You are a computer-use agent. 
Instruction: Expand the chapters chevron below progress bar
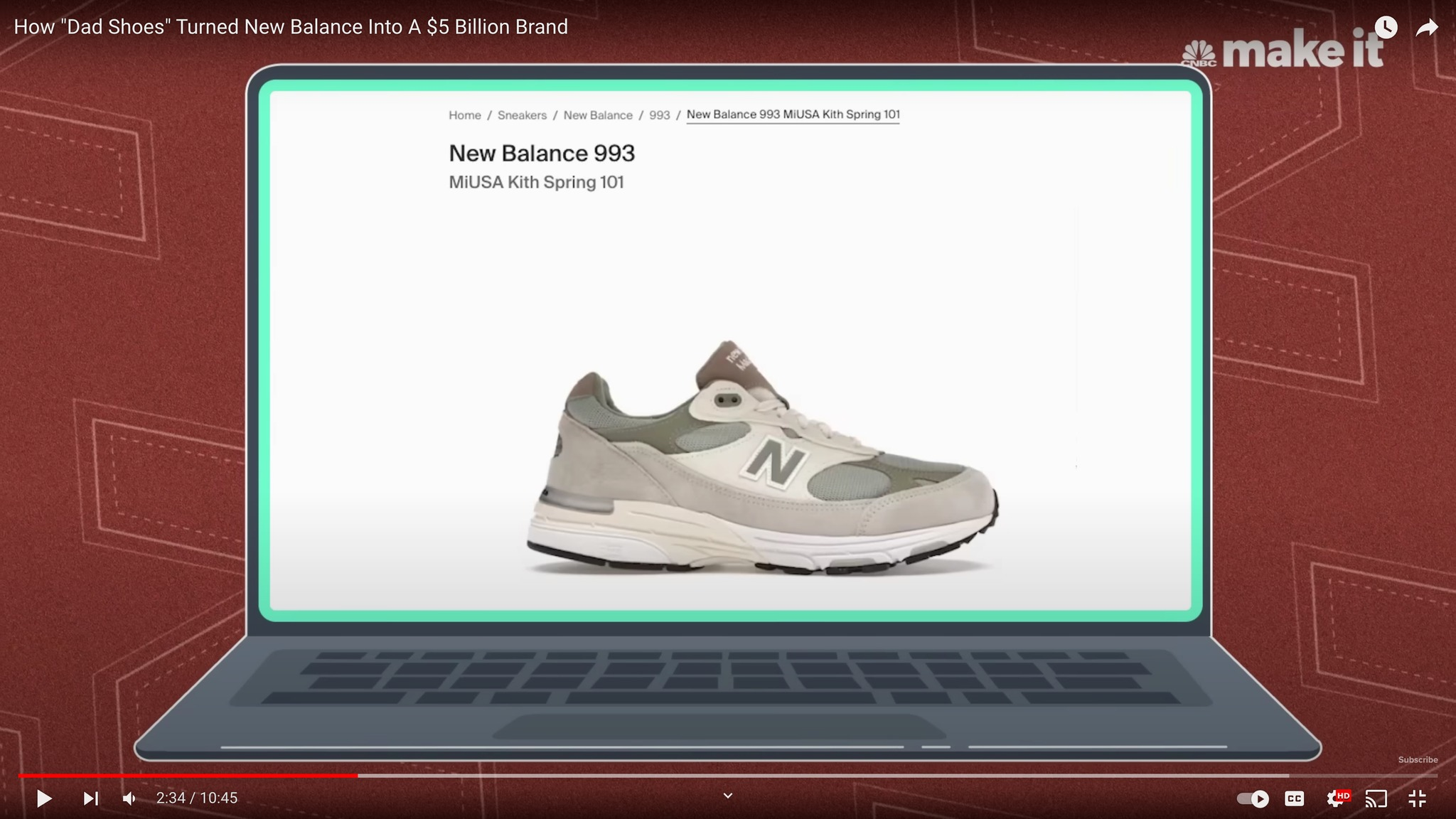click(728, 796)
